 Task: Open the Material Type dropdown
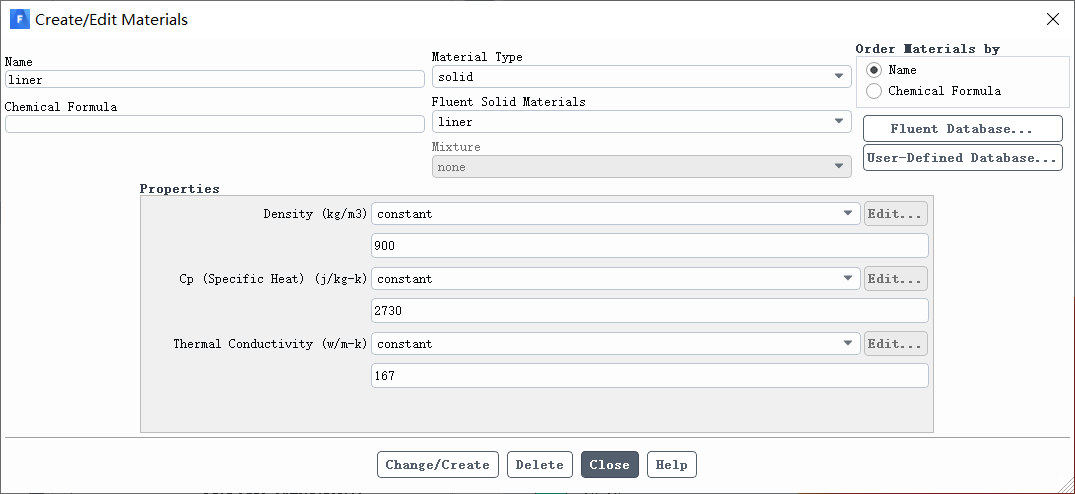pyautogui.click(x=642, y=77)
